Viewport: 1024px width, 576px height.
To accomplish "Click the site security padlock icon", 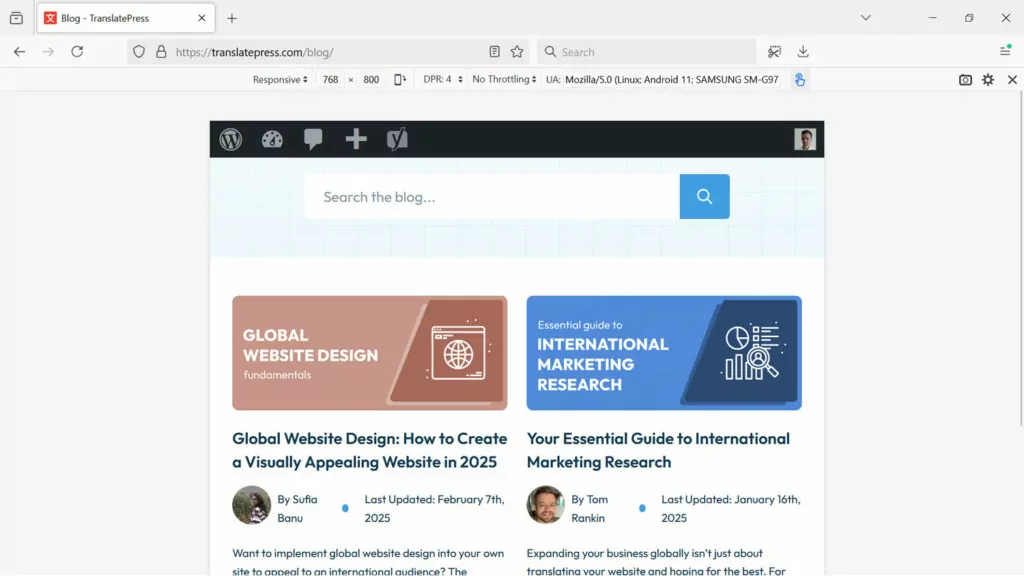I will click(x=161, y=52).
